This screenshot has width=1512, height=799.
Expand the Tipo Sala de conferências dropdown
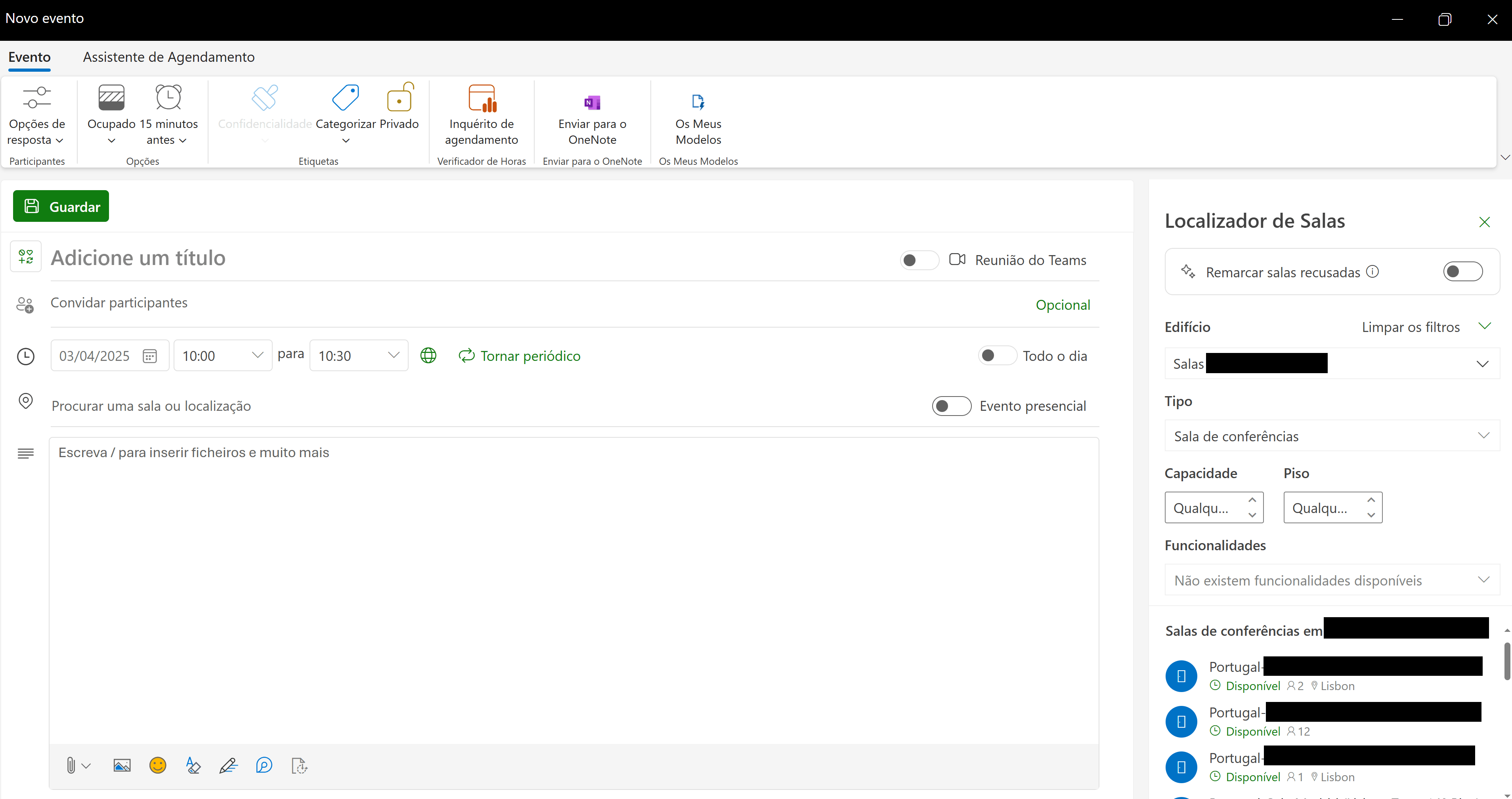point(1332,436)
